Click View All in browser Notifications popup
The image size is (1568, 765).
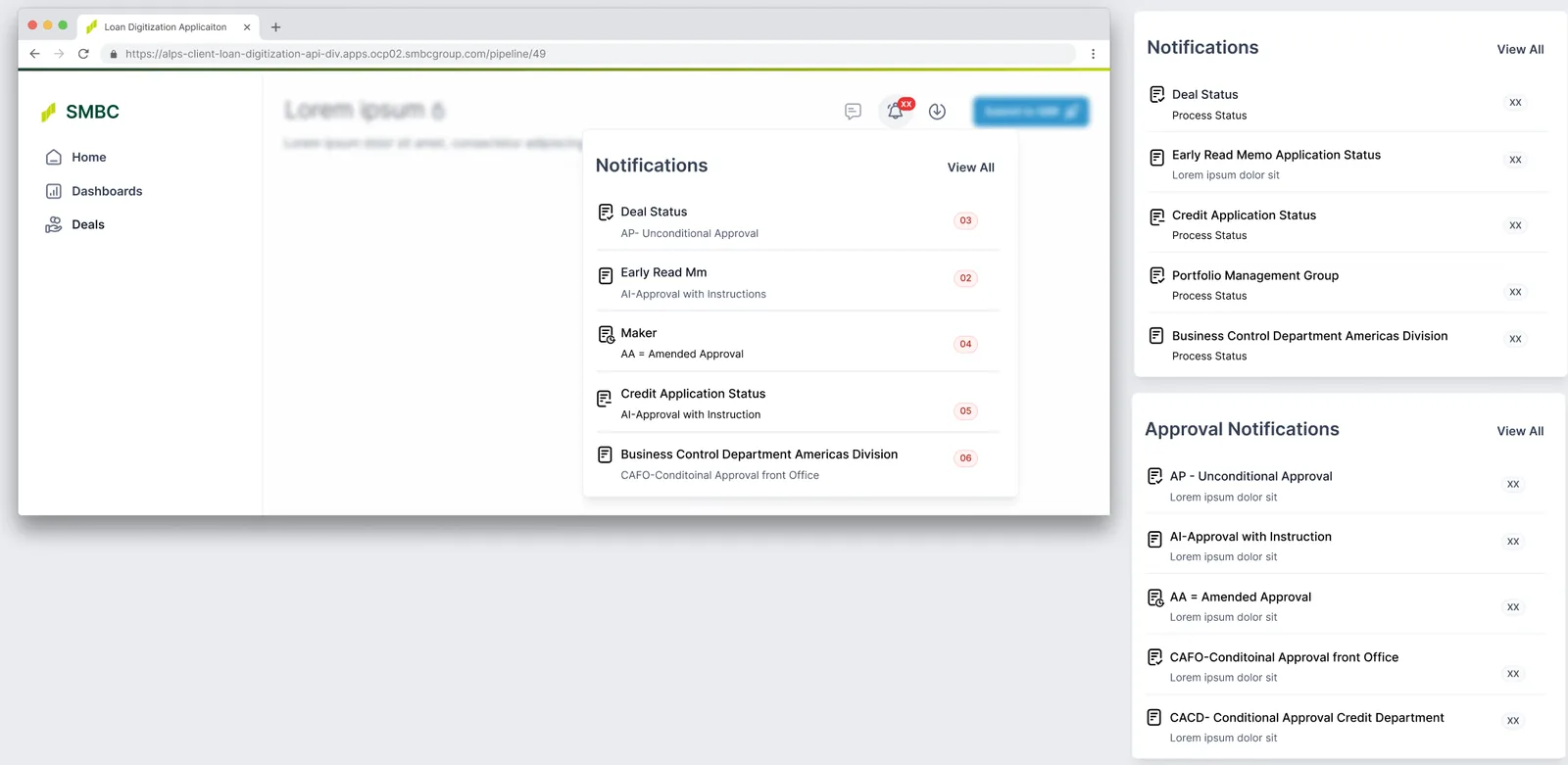click(x=970, y=167)
